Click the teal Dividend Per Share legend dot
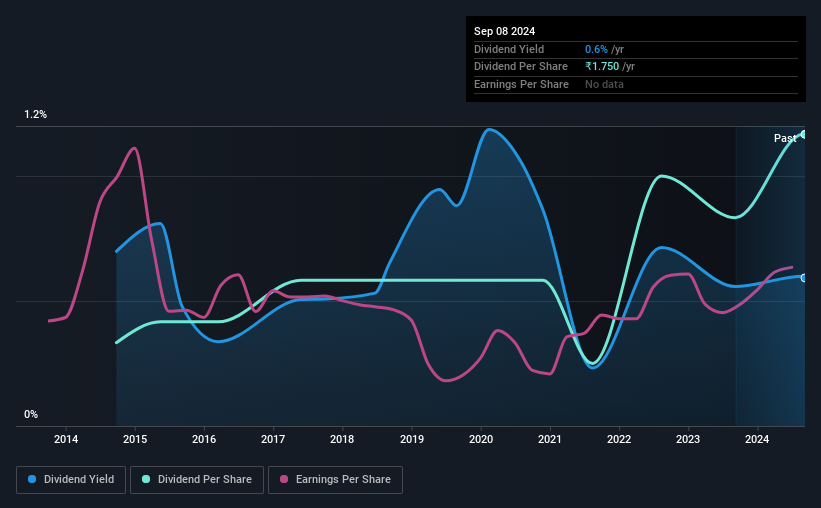 tap(146, 479)
